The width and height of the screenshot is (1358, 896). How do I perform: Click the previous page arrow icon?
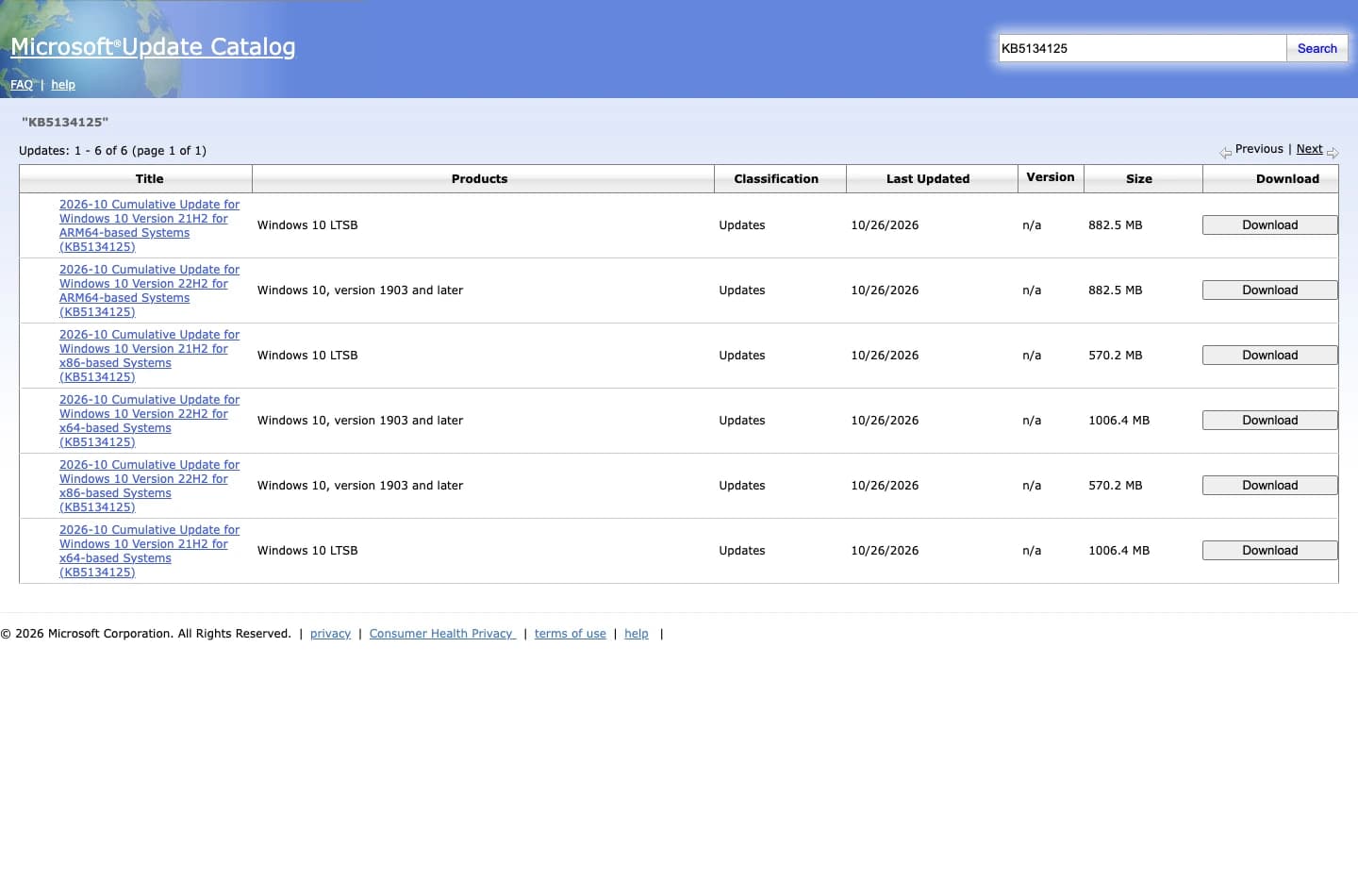(x=1225, y=153)
